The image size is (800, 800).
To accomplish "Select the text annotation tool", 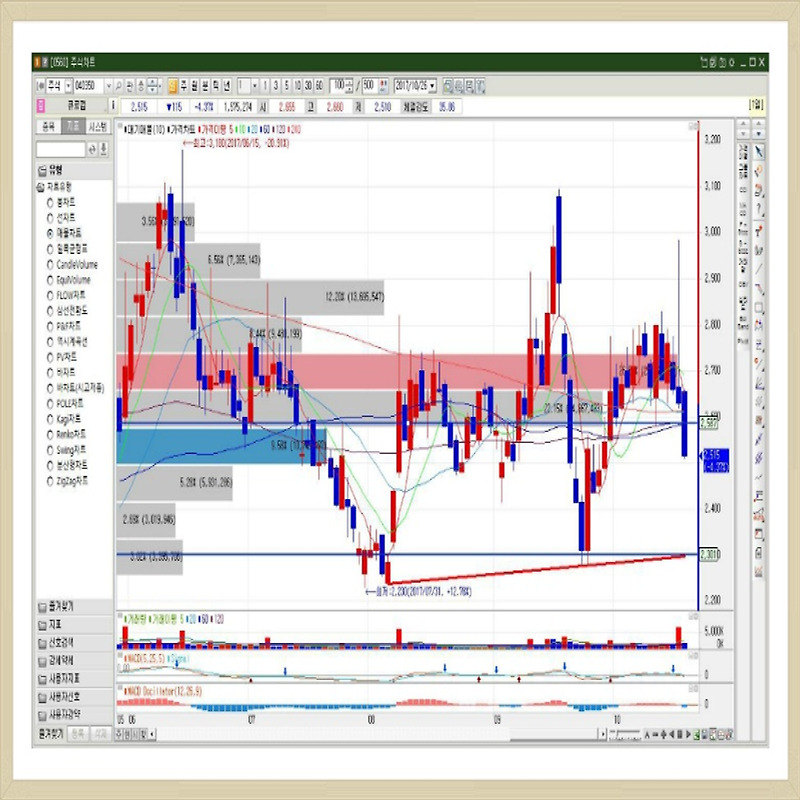I will (x=759, y=230).
